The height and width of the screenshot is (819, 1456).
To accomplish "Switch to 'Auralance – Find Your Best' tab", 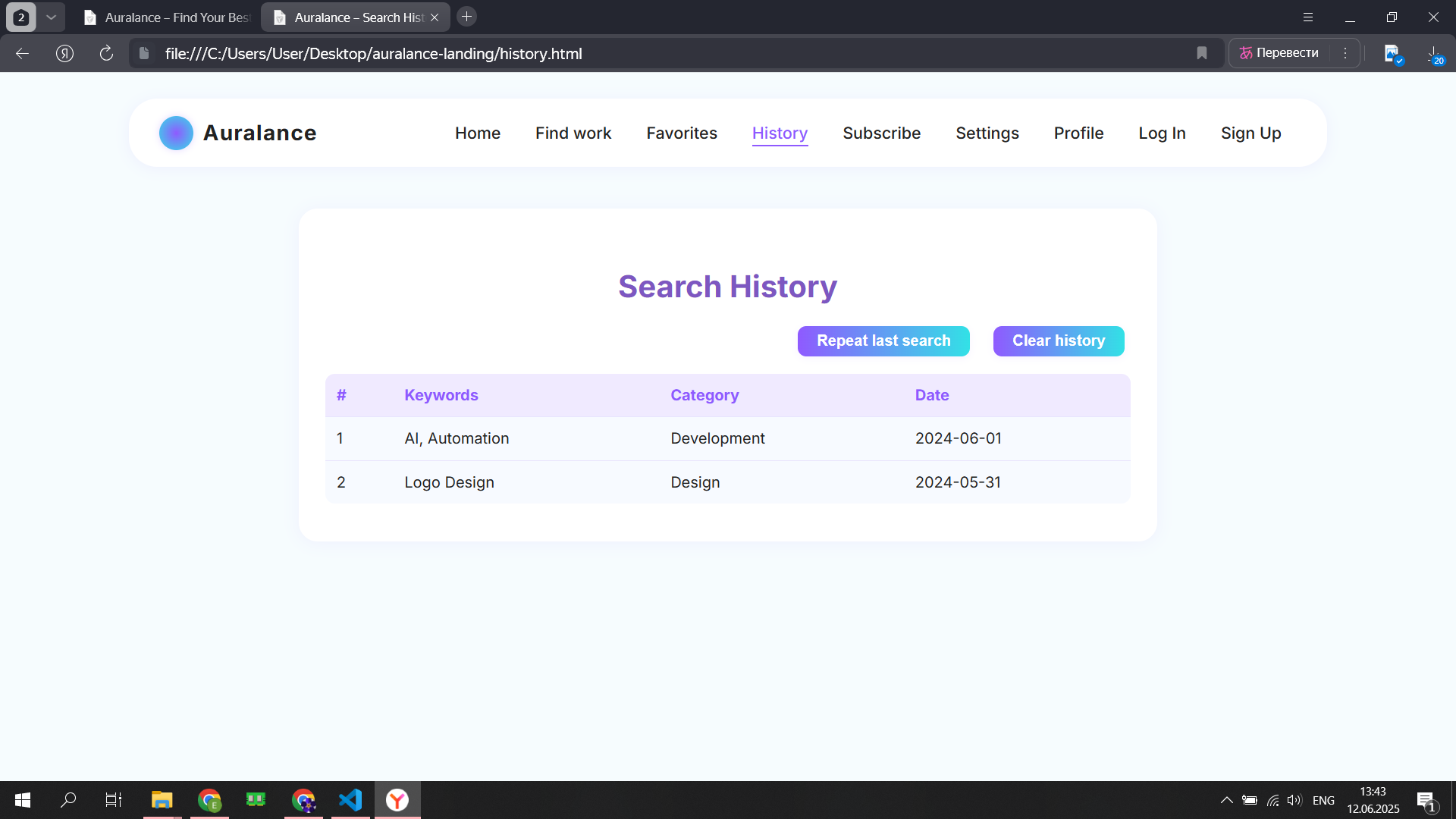I will click(168, 17).
